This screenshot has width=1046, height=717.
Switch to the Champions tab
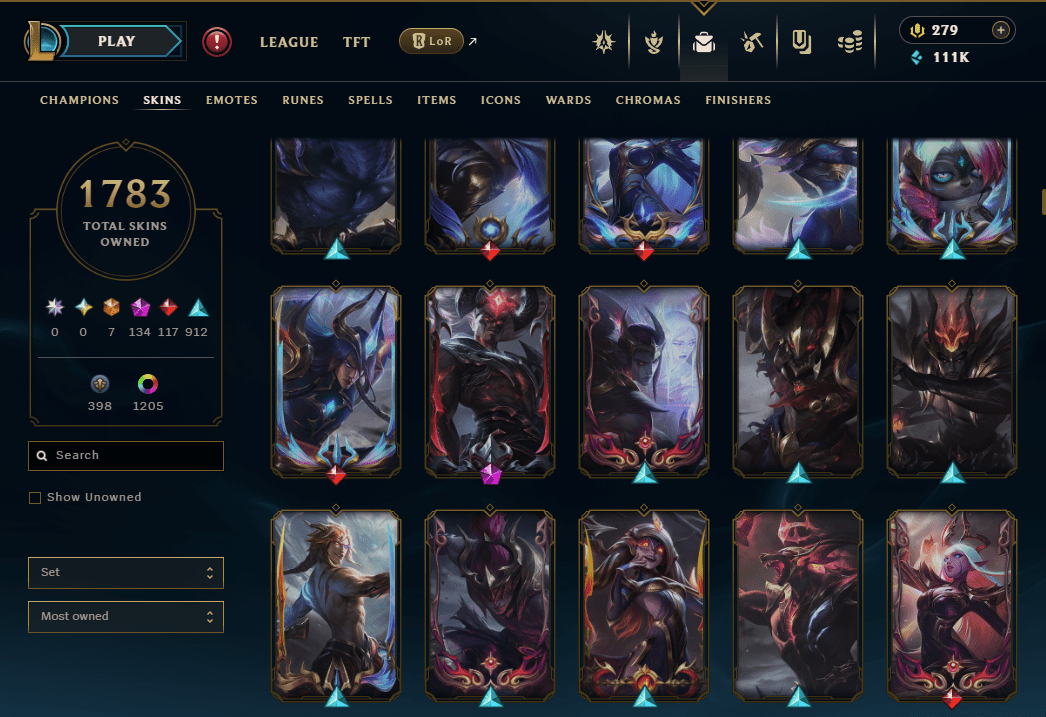click(x=79, y=100)
